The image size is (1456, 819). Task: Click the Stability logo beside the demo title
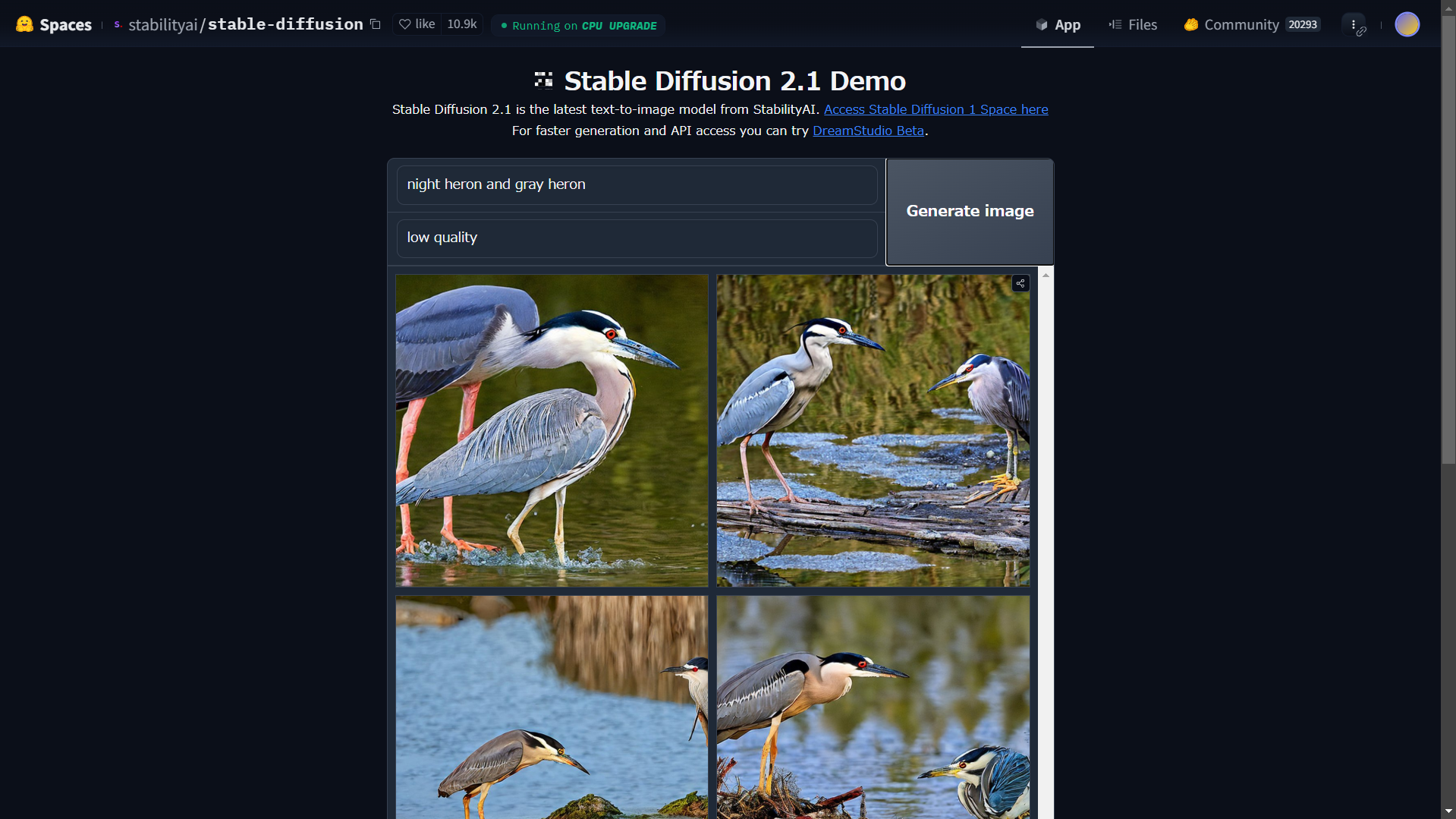[x=543, y=80]
